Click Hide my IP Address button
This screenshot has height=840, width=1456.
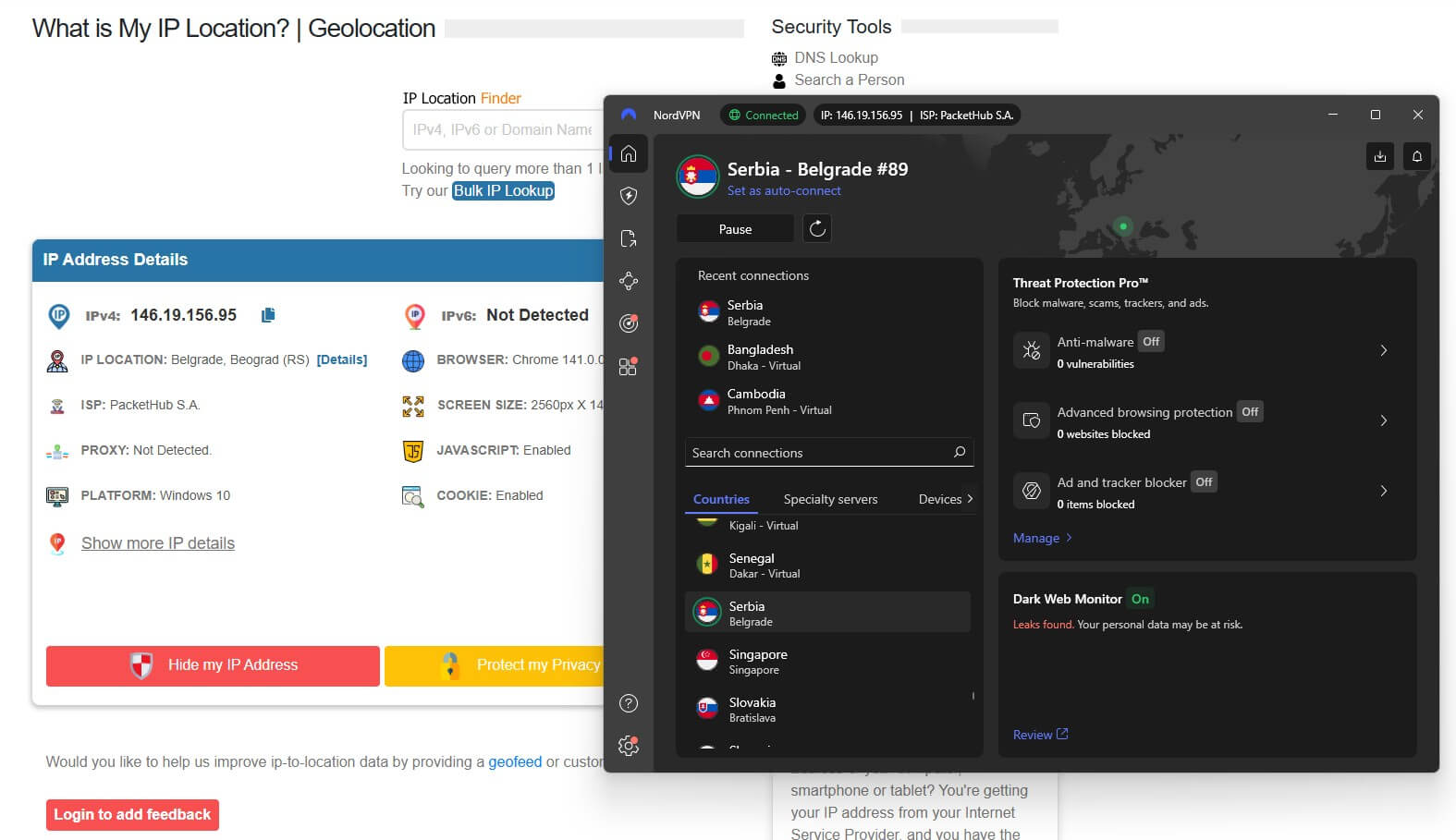(x=213, y=665)
